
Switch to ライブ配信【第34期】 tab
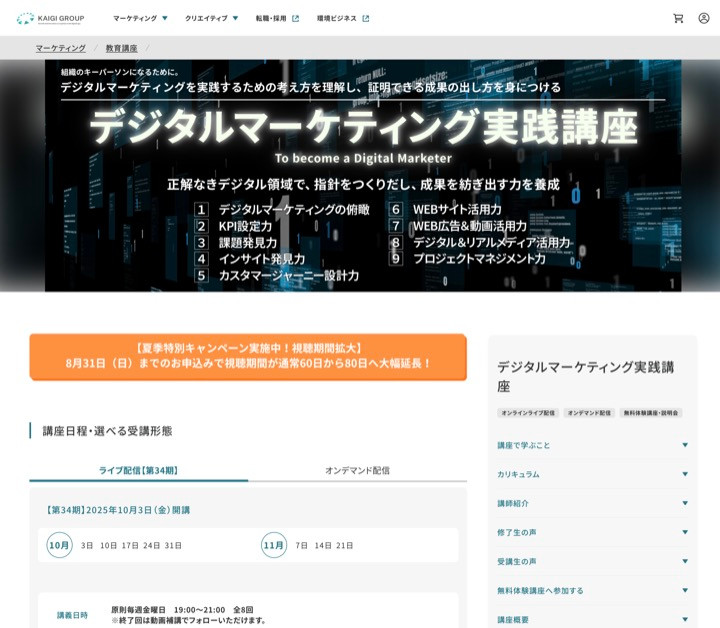tap(139, 470)
